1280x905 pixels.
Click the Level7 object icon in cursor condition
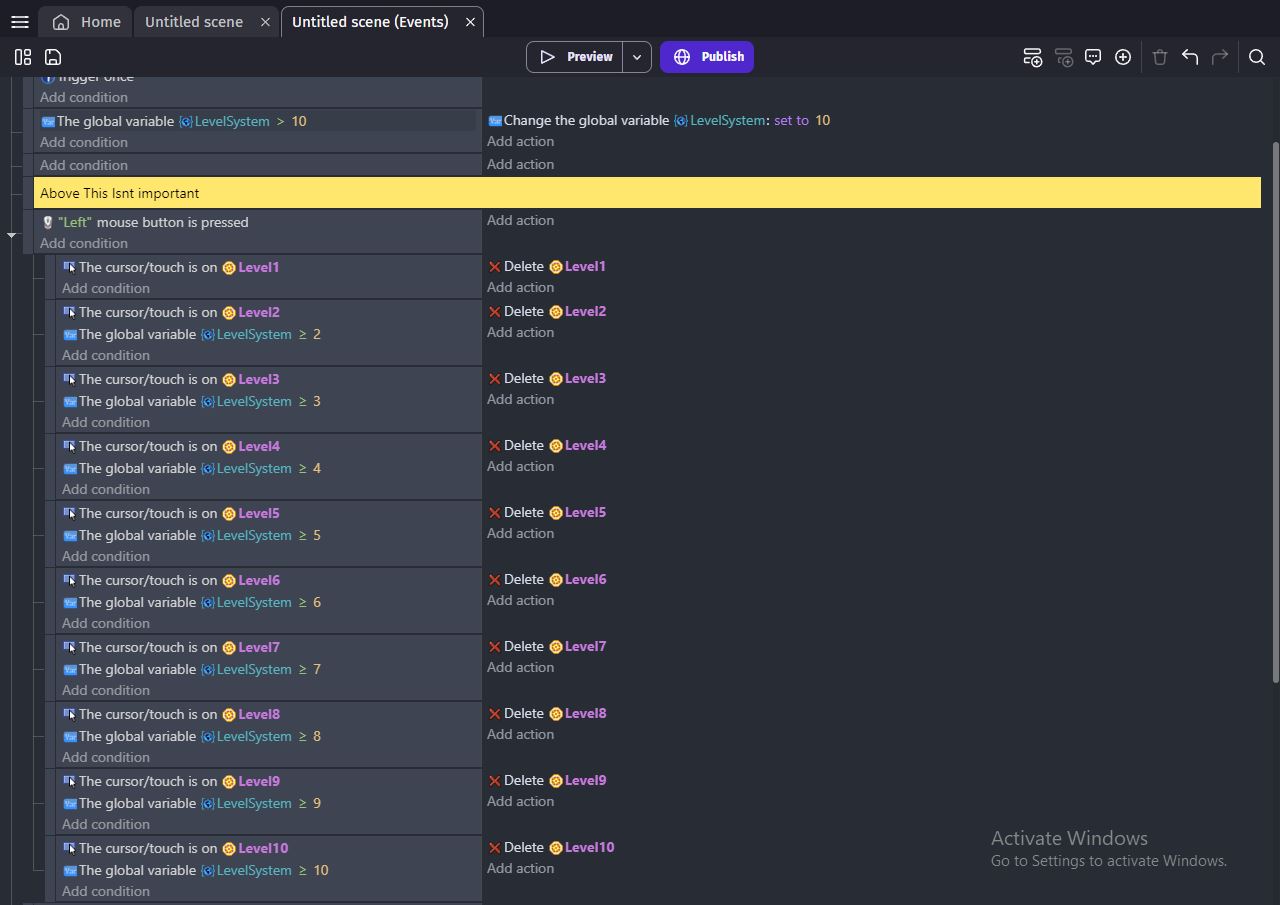tap(229, 648)
